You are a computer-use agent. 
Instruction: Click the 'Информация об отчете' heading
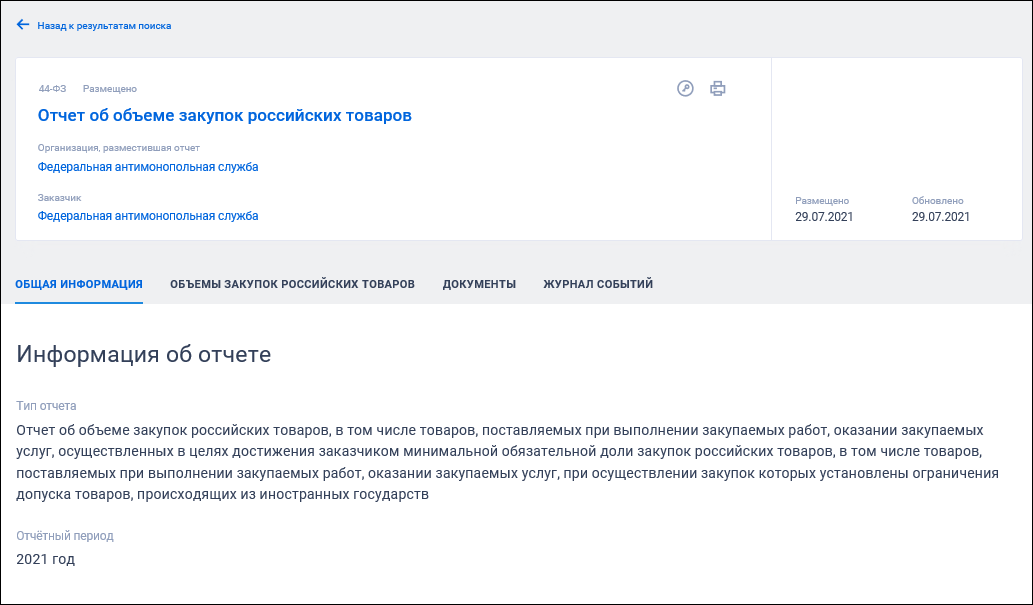point(144,354)
